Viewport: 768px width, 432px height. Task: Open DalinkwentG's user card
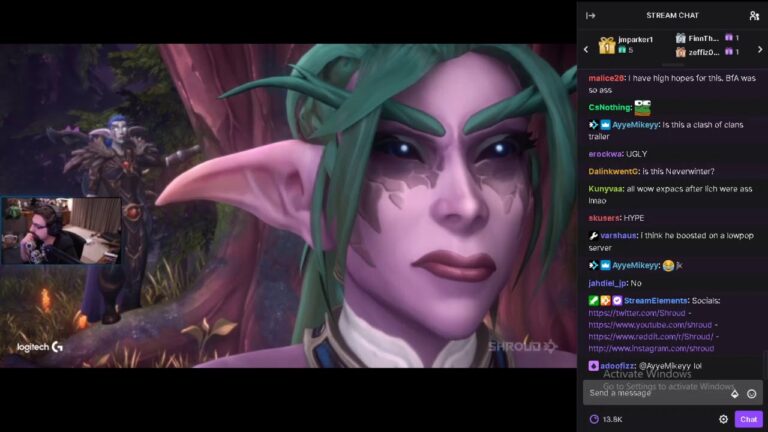[x=614, y=171]
